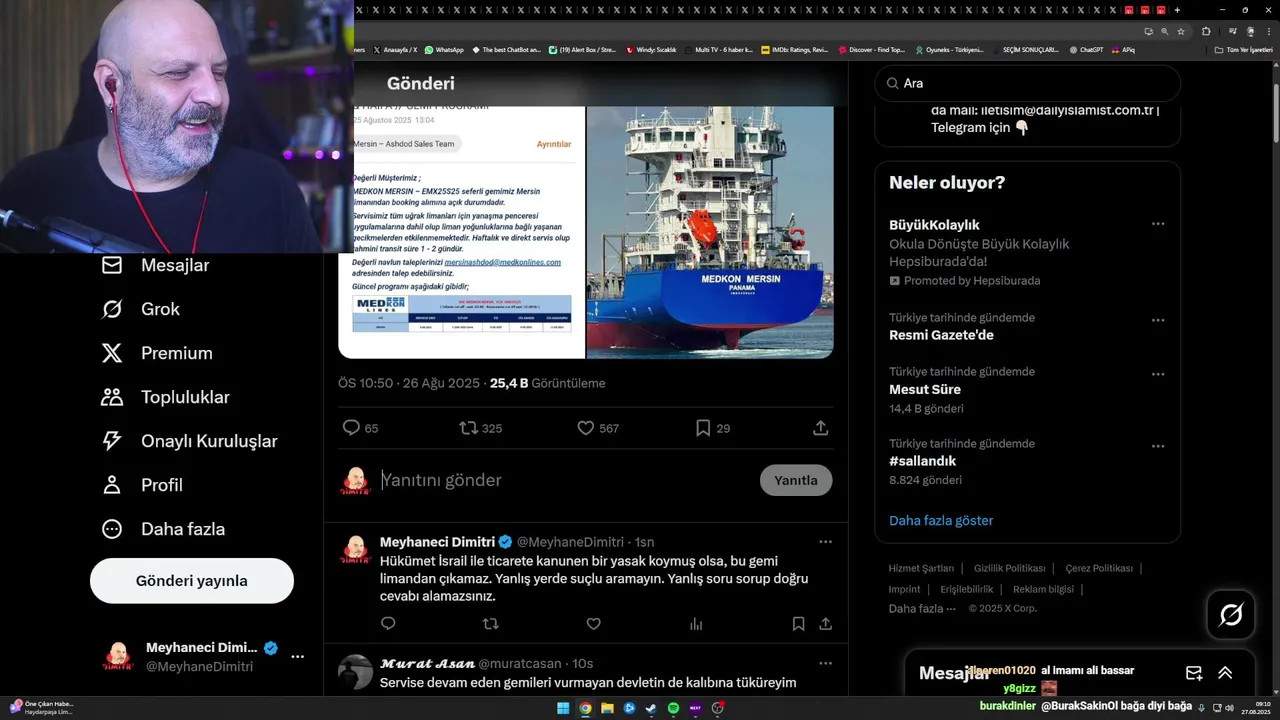1280x720 pixels.
Task: Share Meyhaneci Dimitri's reply
Action: 825,624
